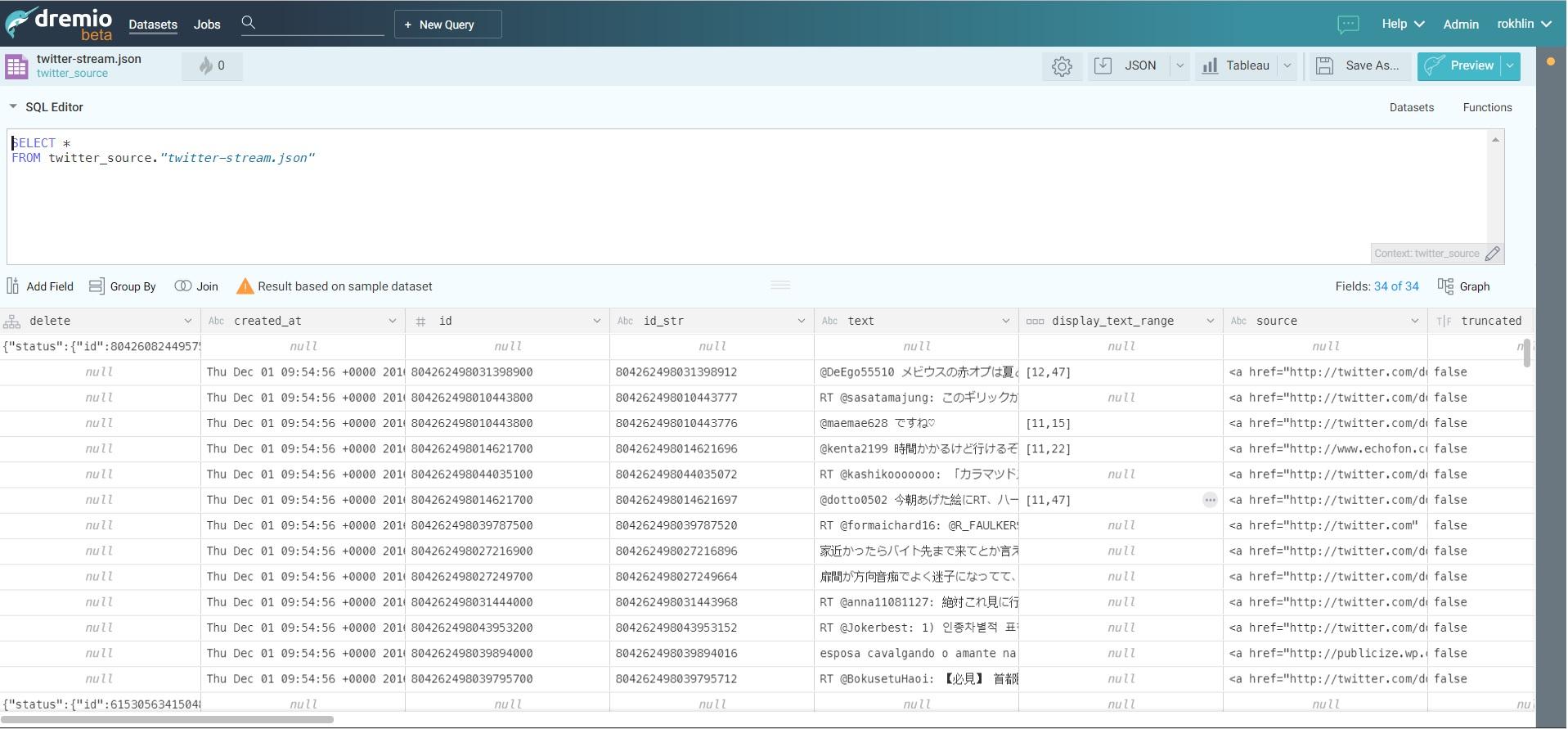The width and height of the screenshot is (1568, 729).
Task: Open the display_text_range column dropdown
Action: [1210, 321]
